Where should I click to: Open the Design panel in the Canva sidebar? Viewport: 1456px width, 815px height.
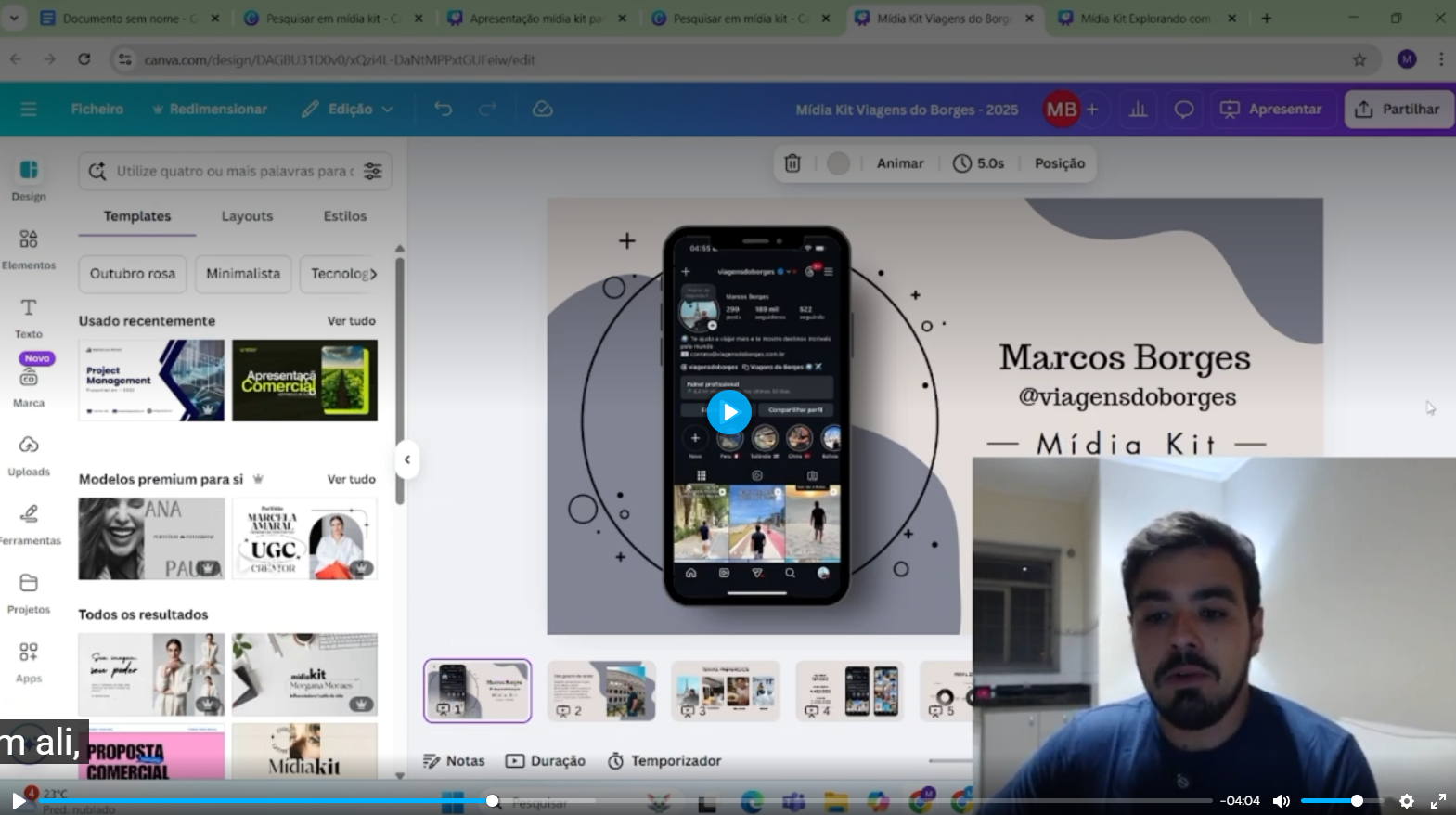pyautogui.click(x=29, y=179)
